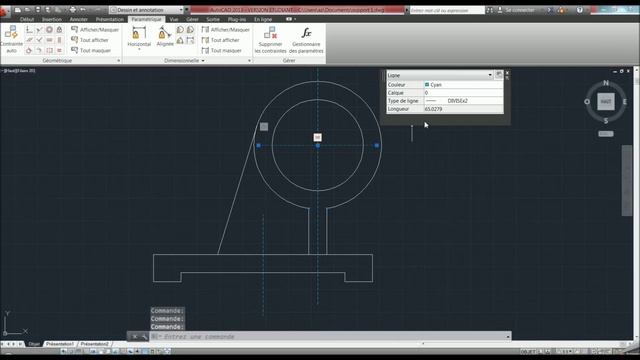Image resolution: width=640 pixels, height=360 pixels.
Task: Switch to the Annoter ribbon tab
Action: 78,19
